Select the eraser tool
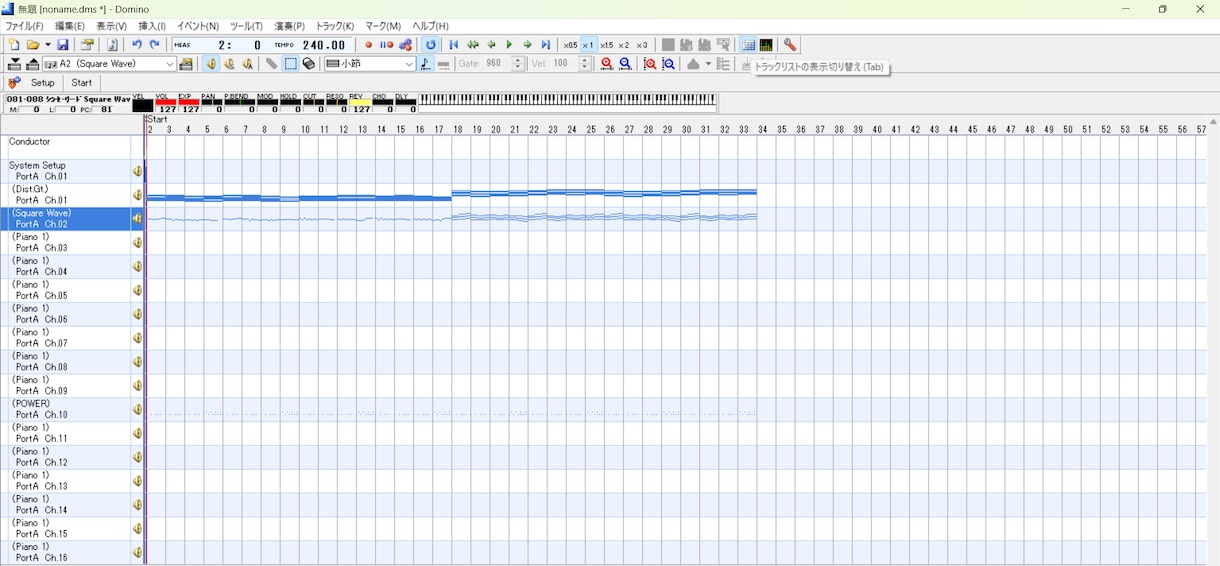The height and width of the screenshot is (566, 1220). 309,64
